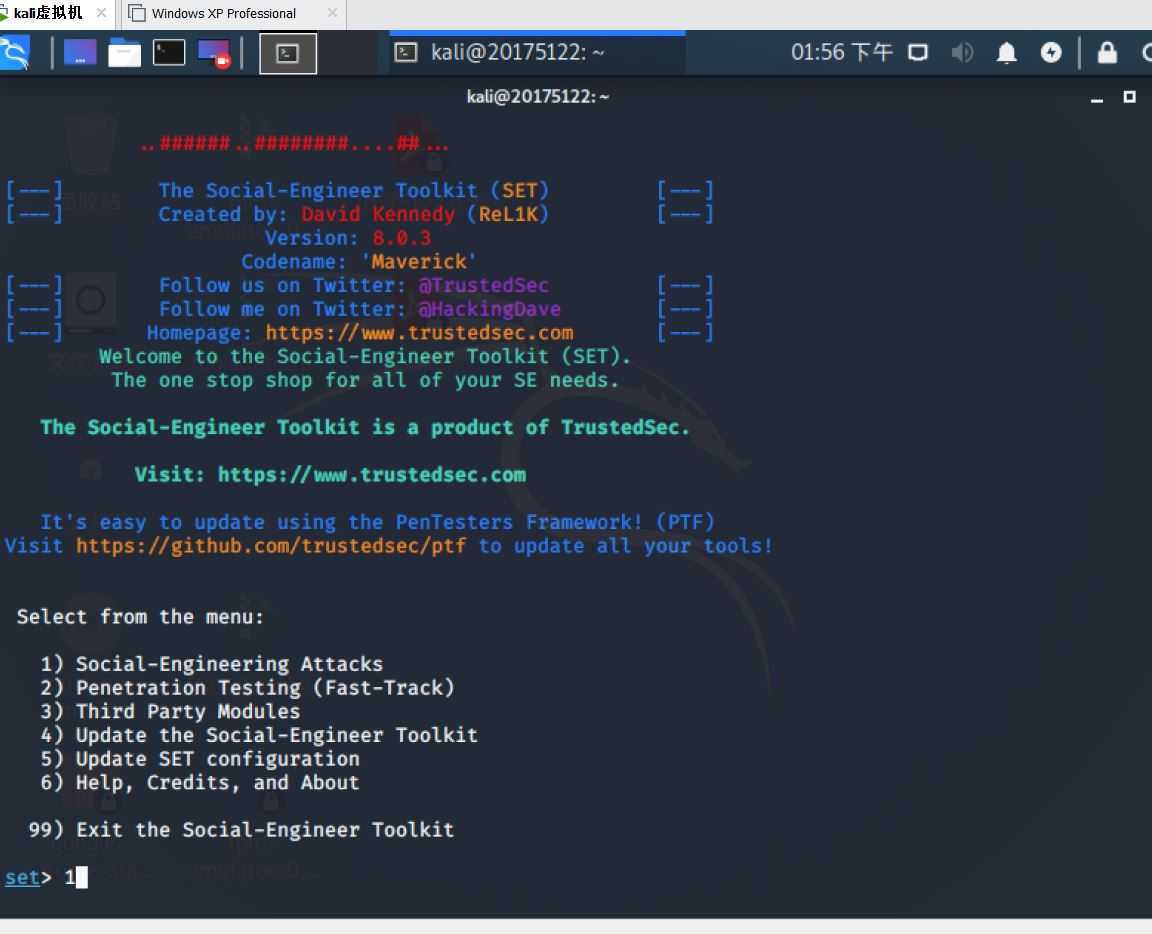The width and height of the screenshot is (1152, 934).
Task: Open the display settings tray icon
Action: point(918,53)
